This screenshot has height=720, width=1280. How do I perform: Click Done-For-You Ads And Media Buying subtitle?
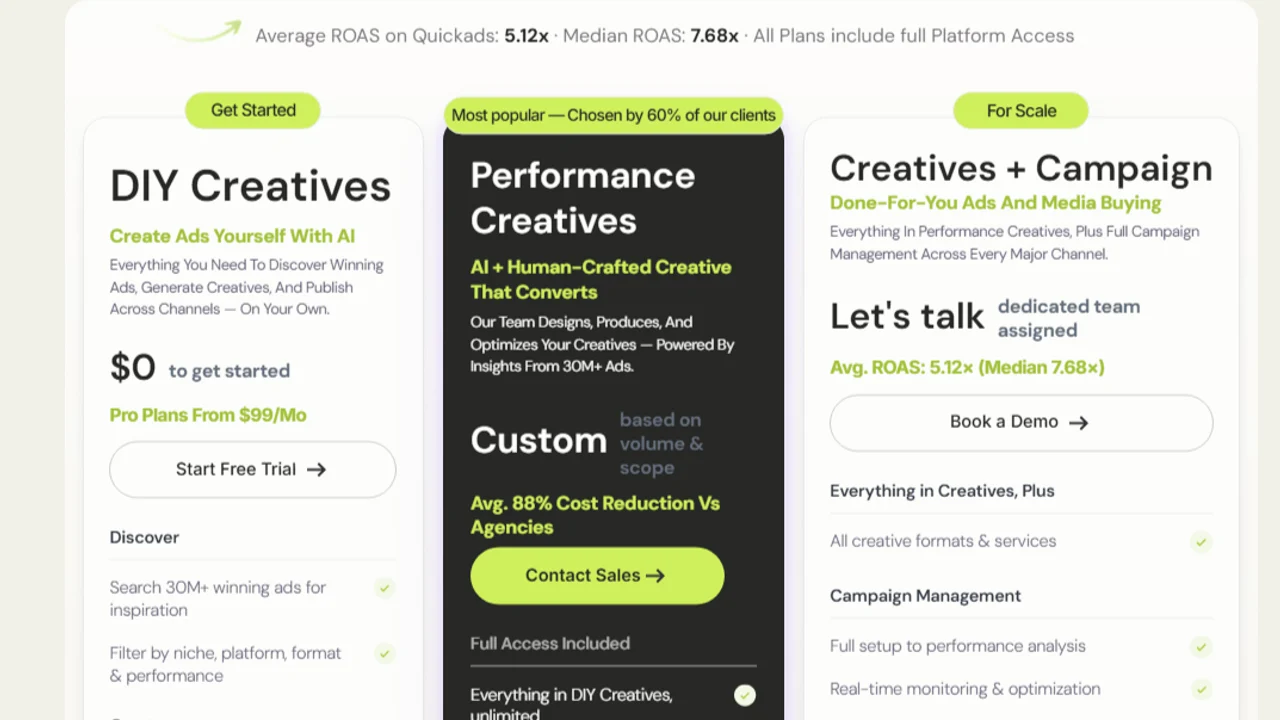point(995,203)
